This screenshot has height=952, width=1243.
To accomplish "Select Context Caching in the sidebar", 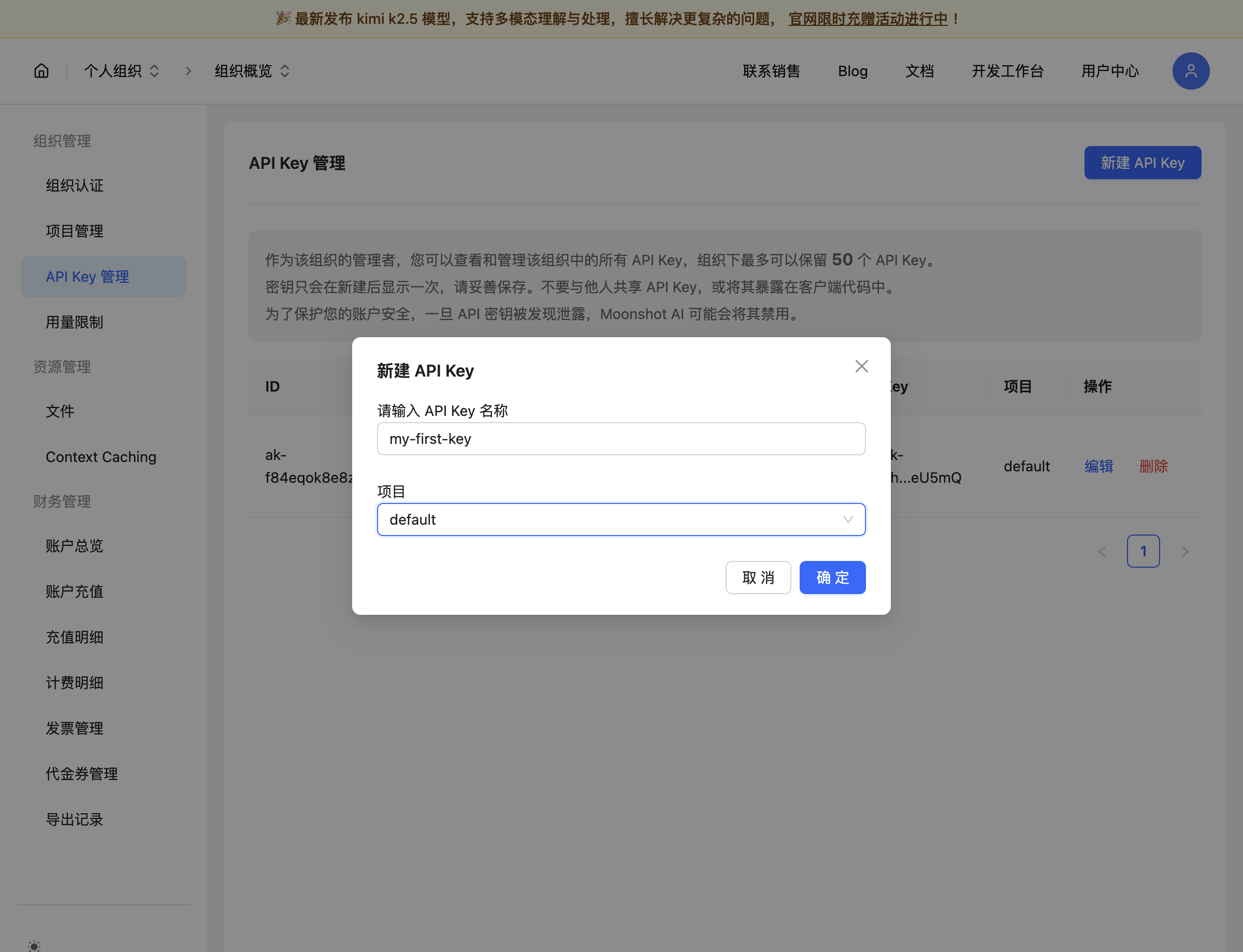I will 101,457.
